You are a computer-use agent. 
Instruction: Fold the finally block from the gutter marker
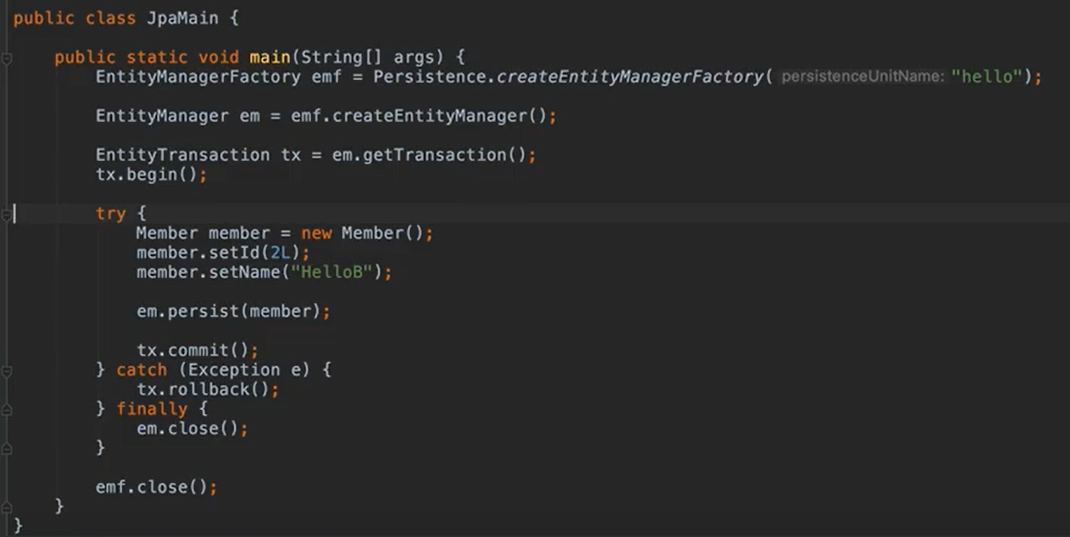pos(6,409)
